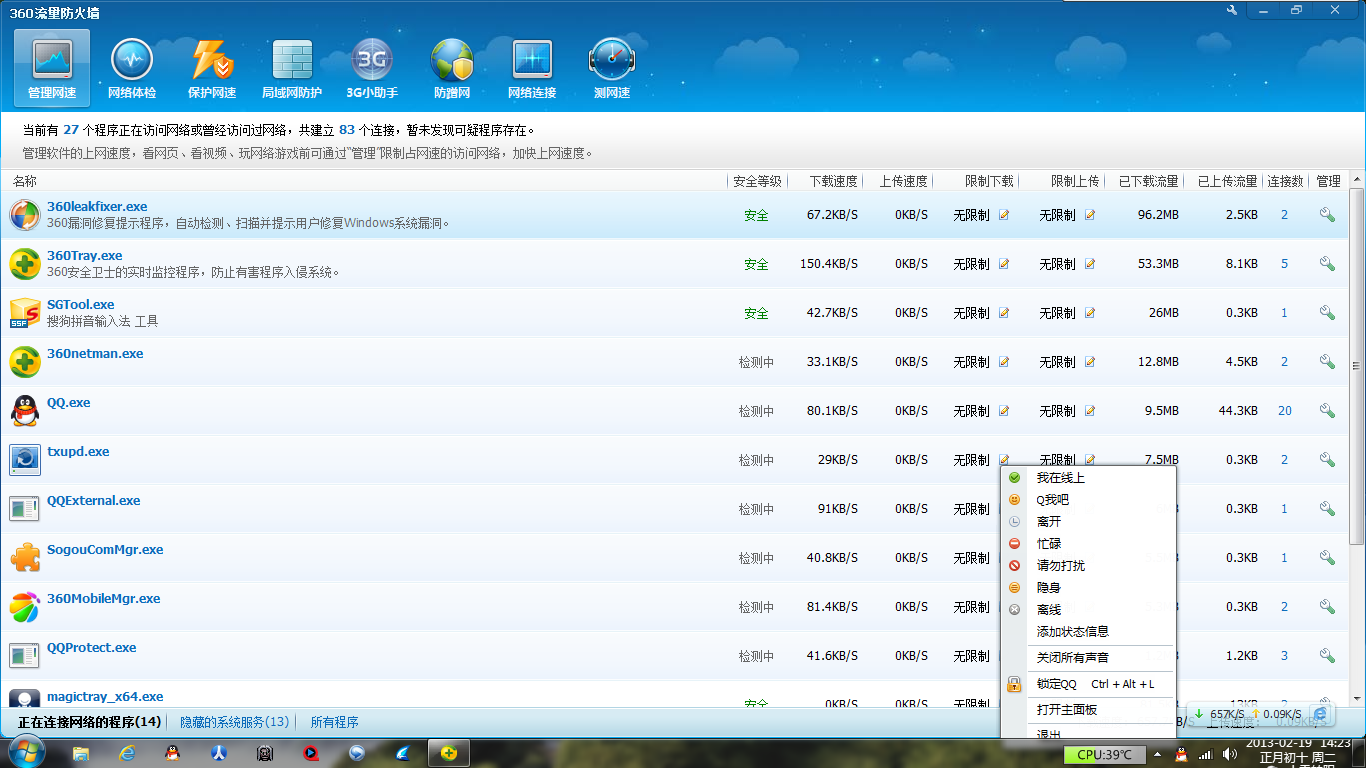Edit download limit for QQ.exe
This screenshot has width=1366, height=768.
1004,411
